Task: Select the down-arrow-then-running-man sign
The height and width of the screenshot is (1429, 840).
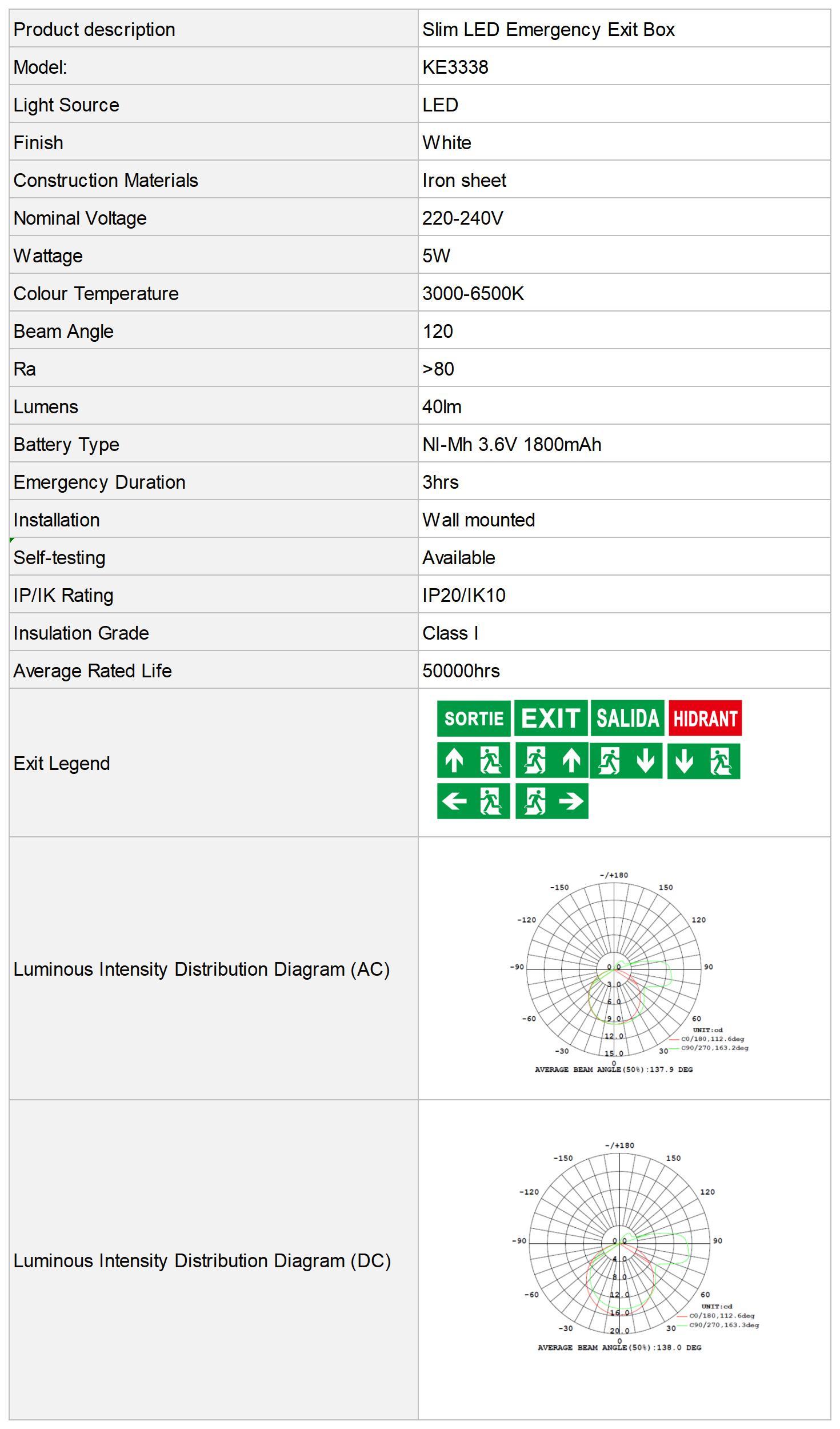Action: (x=704, y=761)
